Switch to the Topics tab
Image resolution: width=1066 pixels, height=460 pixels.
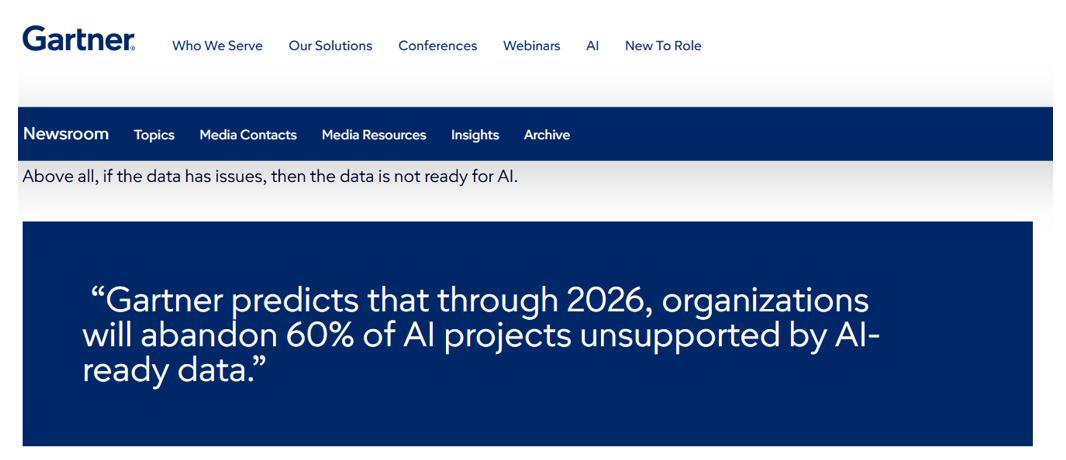[154, 135]
